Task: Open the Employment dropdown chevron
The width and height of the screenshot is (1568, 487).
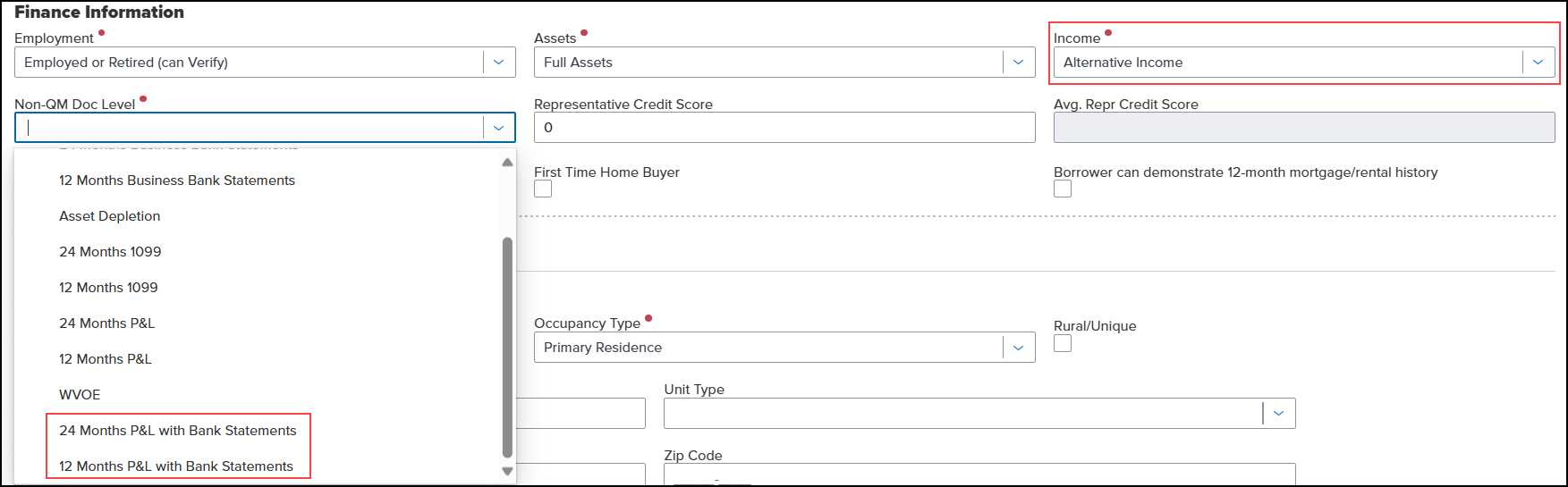Action: (x=498, y=63)
